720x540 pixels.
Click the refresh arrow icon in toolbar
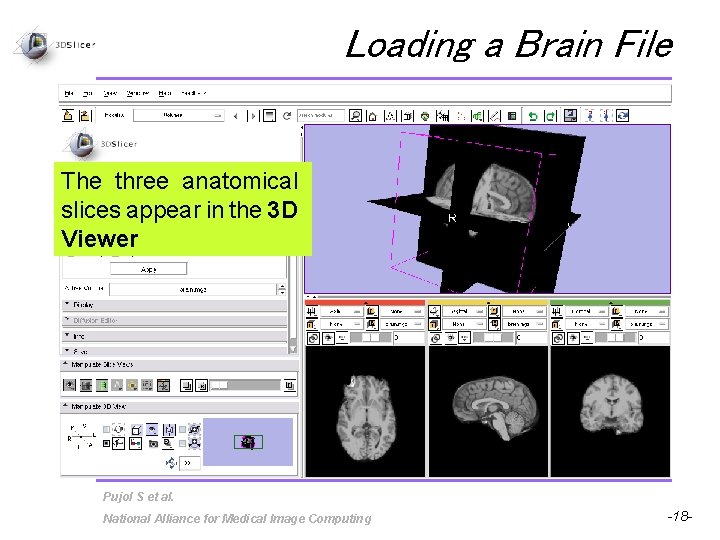click(x=287, y=116)
